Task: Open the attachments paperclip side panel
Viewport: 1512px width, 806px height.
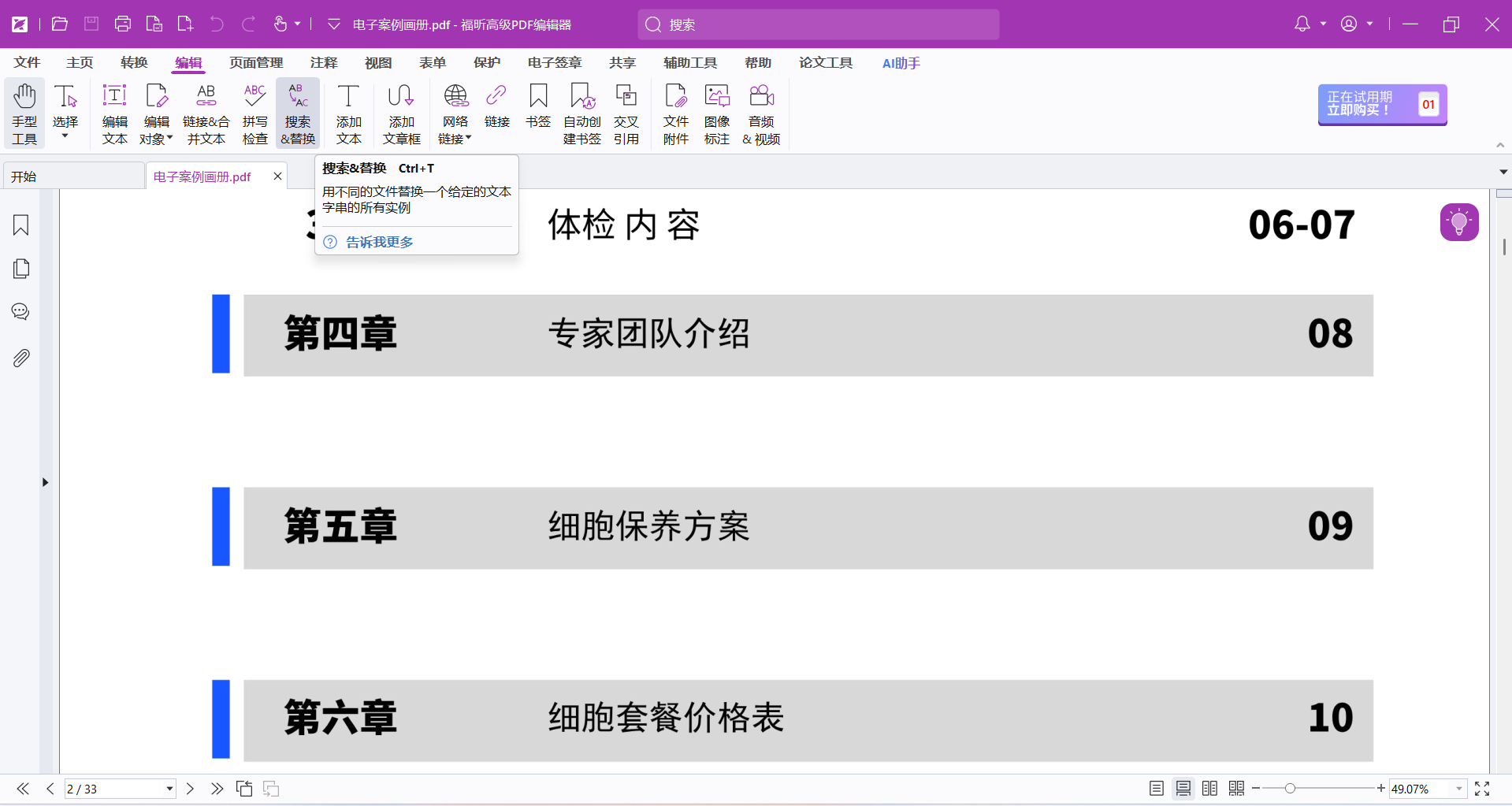Action: pos(21,358)
